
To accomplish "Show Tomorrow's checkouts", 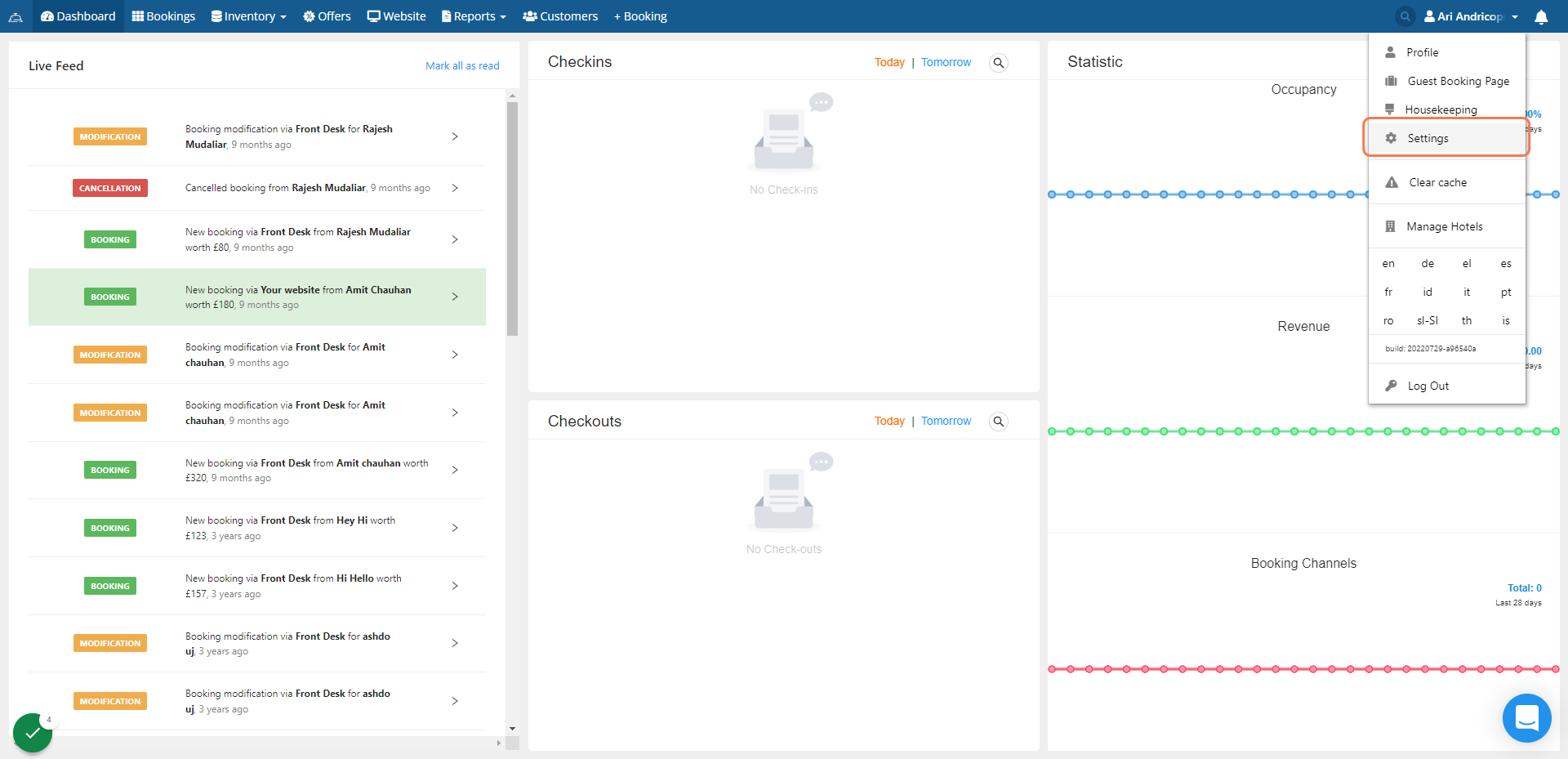I will pyautogui.click(x=946, y=421).
